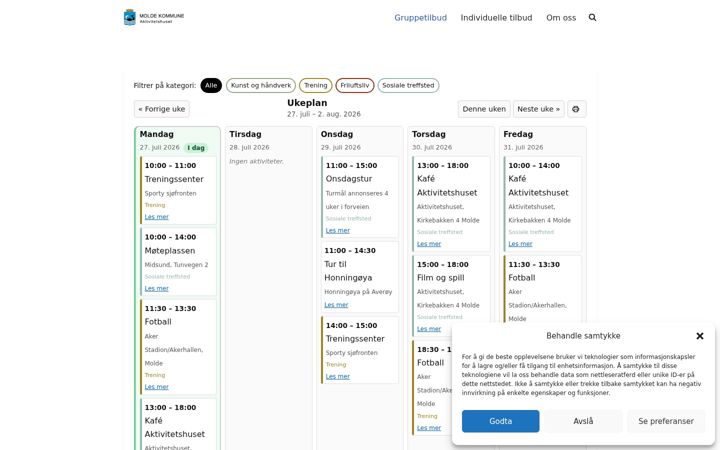Image resolution: width=720 pixels, height=450 pixels.
Task: Click the Ingen aktiviteter text under Tirsdag
Action: point(256,161)
